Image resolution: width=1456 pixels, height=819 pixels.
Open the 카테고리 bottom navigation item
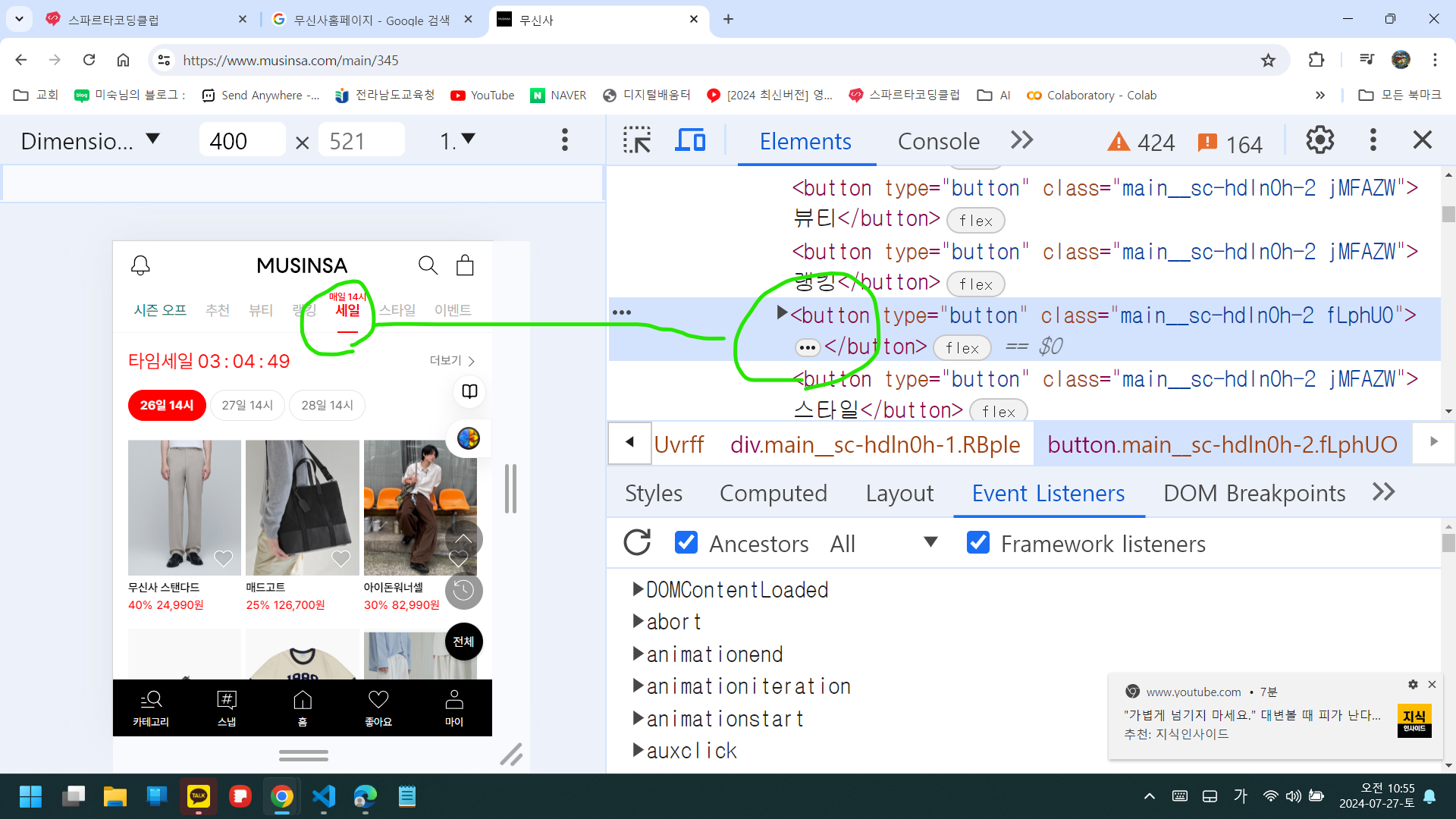(x=151, y=708)
